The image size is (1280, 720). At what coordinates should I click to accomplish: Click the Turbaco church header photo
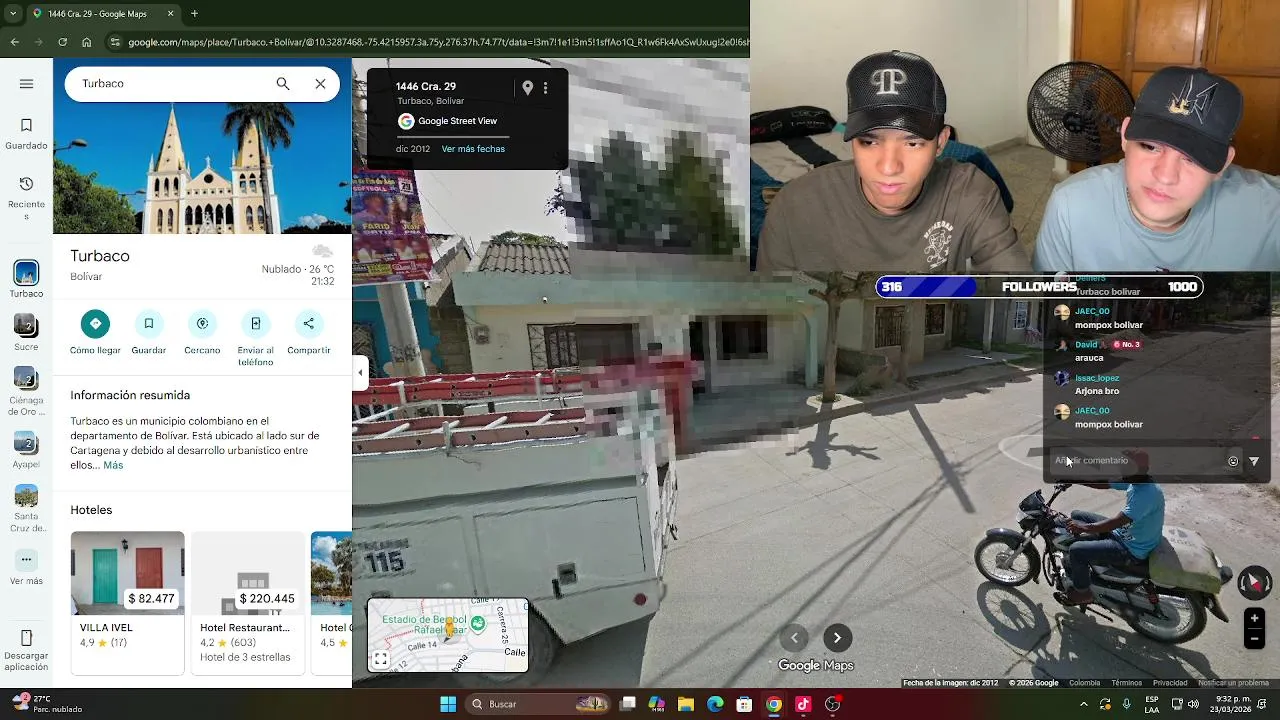tap(202, 167)
